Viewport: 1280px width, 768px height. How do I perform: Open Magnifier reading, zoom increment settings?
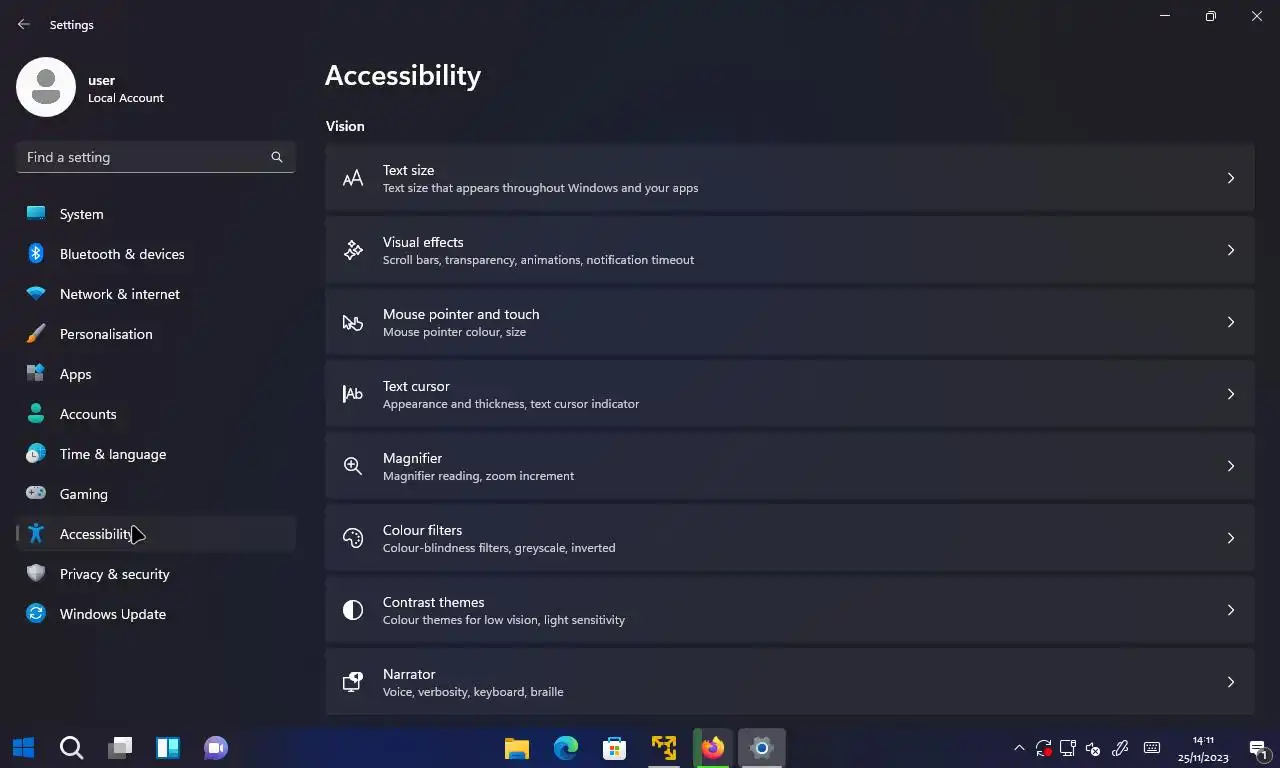[789, 466]
